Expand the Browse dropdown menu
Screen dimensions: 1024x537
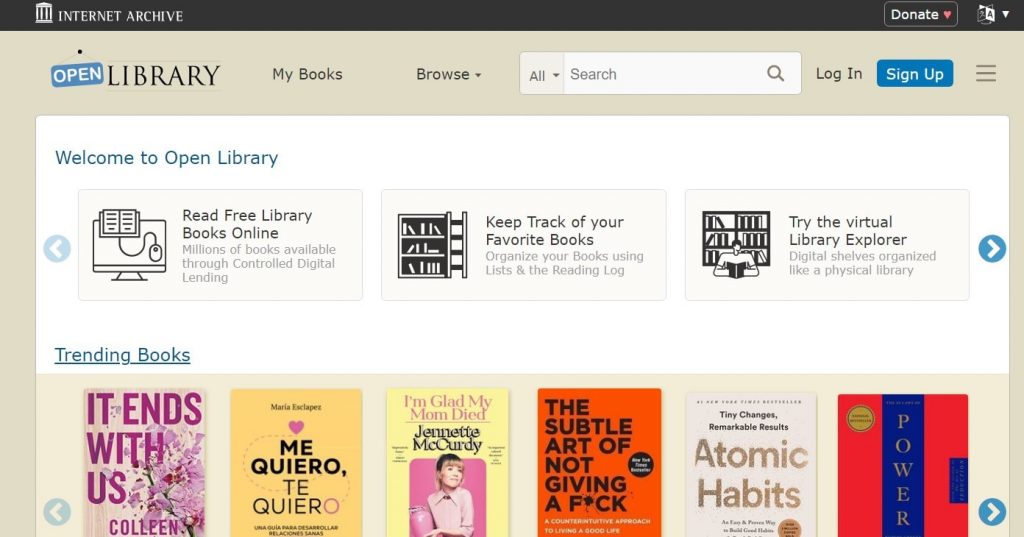coord(449,74)
